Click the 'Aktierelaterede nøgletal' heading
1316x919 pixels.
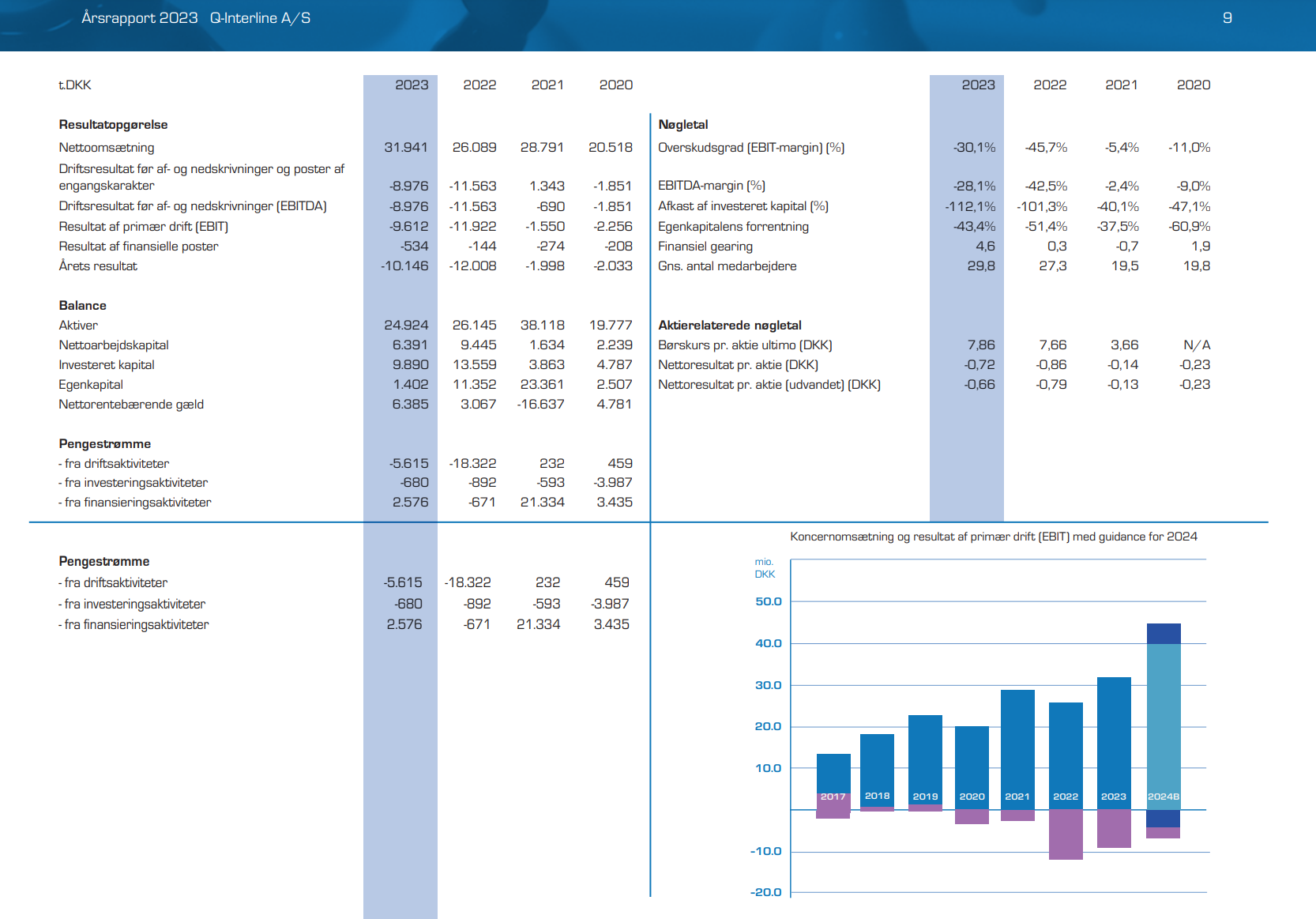coord(730,325)
